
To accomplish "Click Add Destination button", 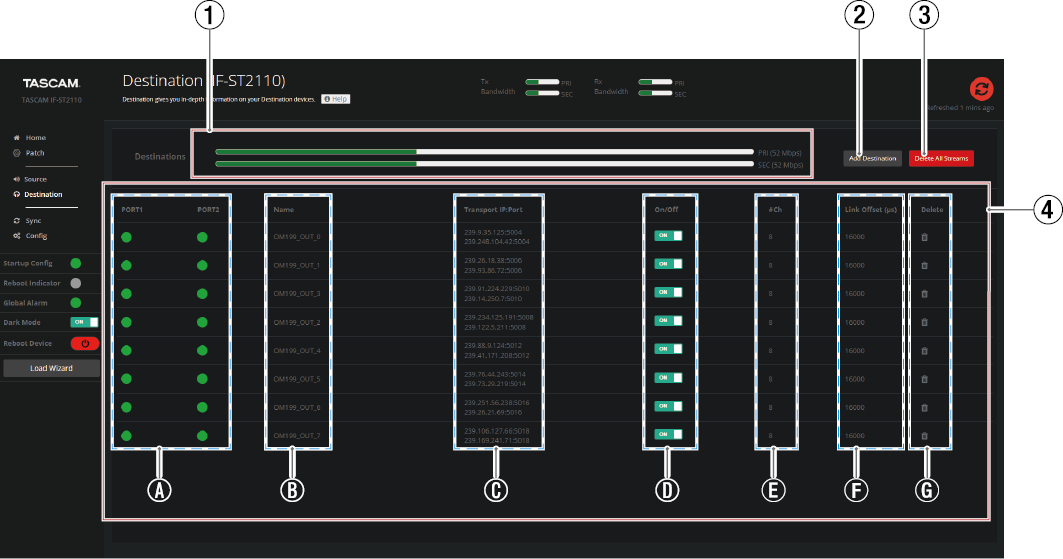I will [873, 159].
